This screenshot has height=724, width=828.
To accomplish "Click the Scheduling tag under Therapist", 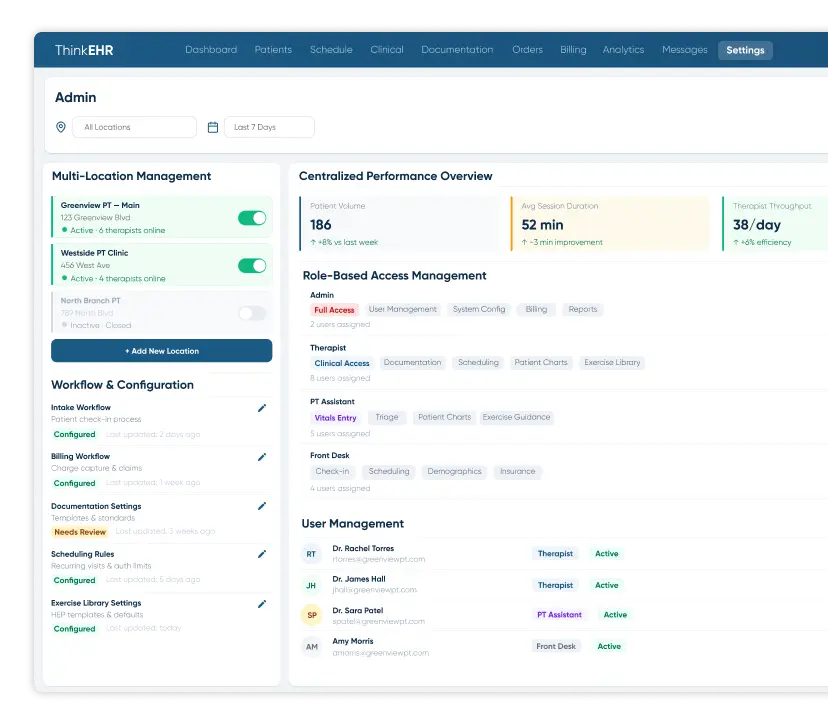I will pos(478,363).
